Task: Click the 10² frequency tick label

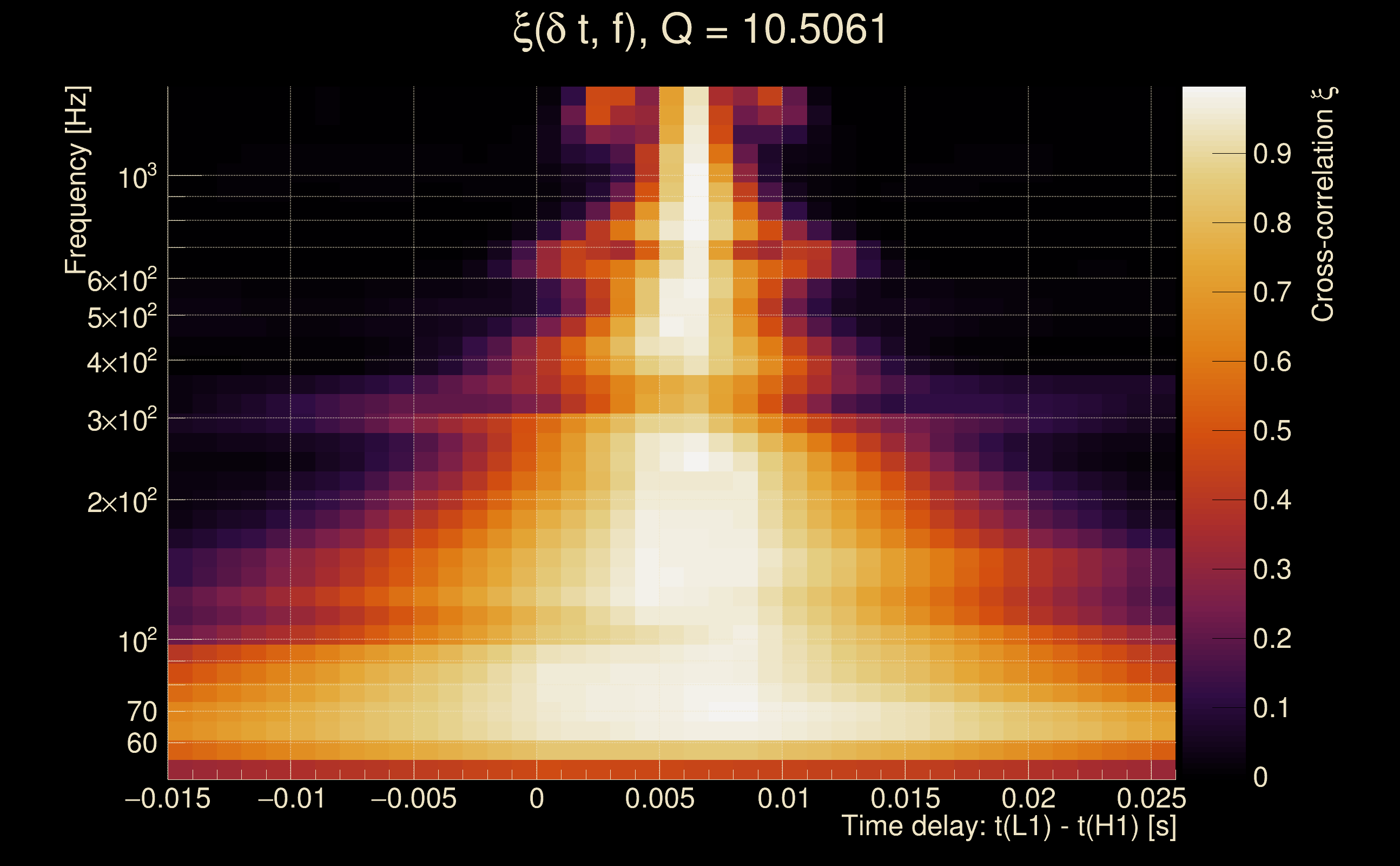Action: click(x=137, y=641)
